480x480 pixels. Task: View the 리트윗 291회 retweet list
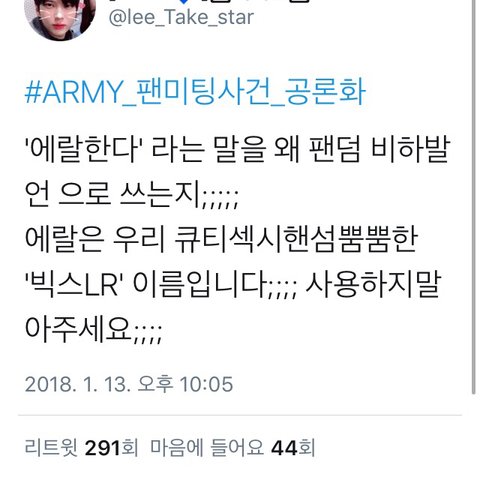coord(81,447)
